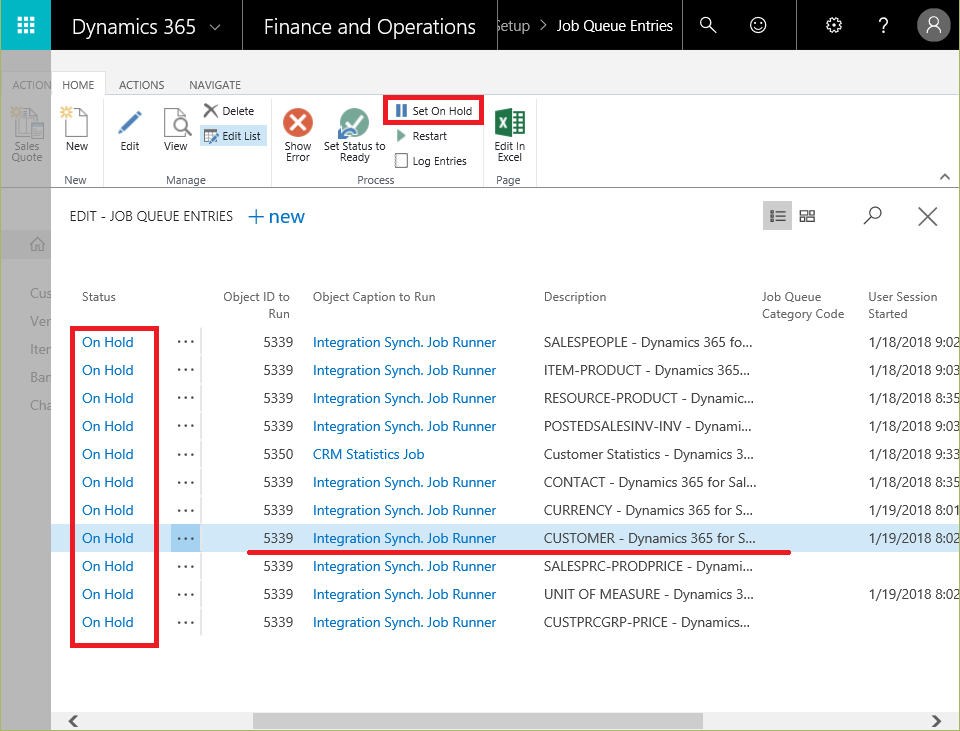Toggle Edit List mode

(233, 136)
